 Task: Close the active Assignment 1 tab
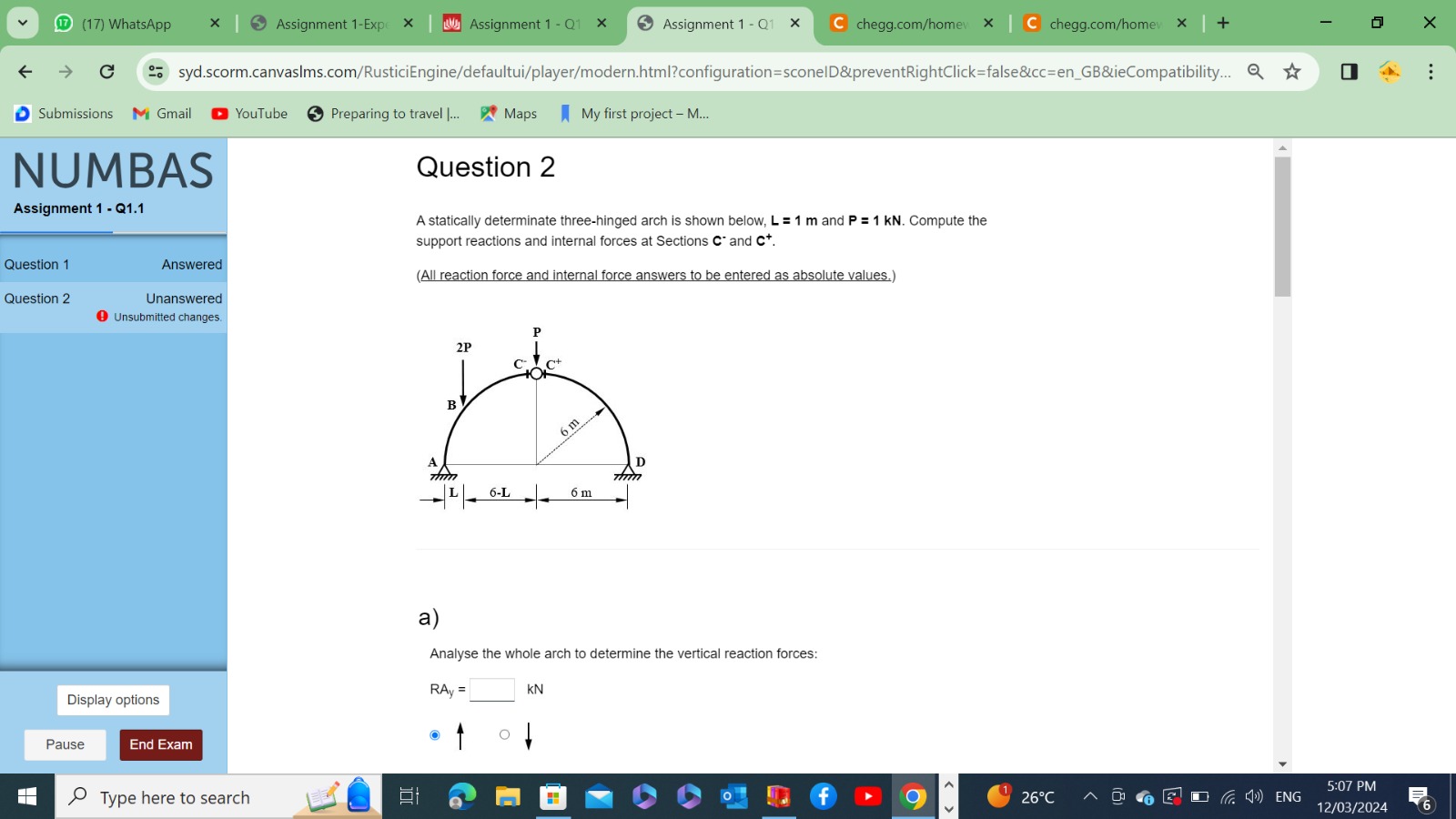click(795, 24)
